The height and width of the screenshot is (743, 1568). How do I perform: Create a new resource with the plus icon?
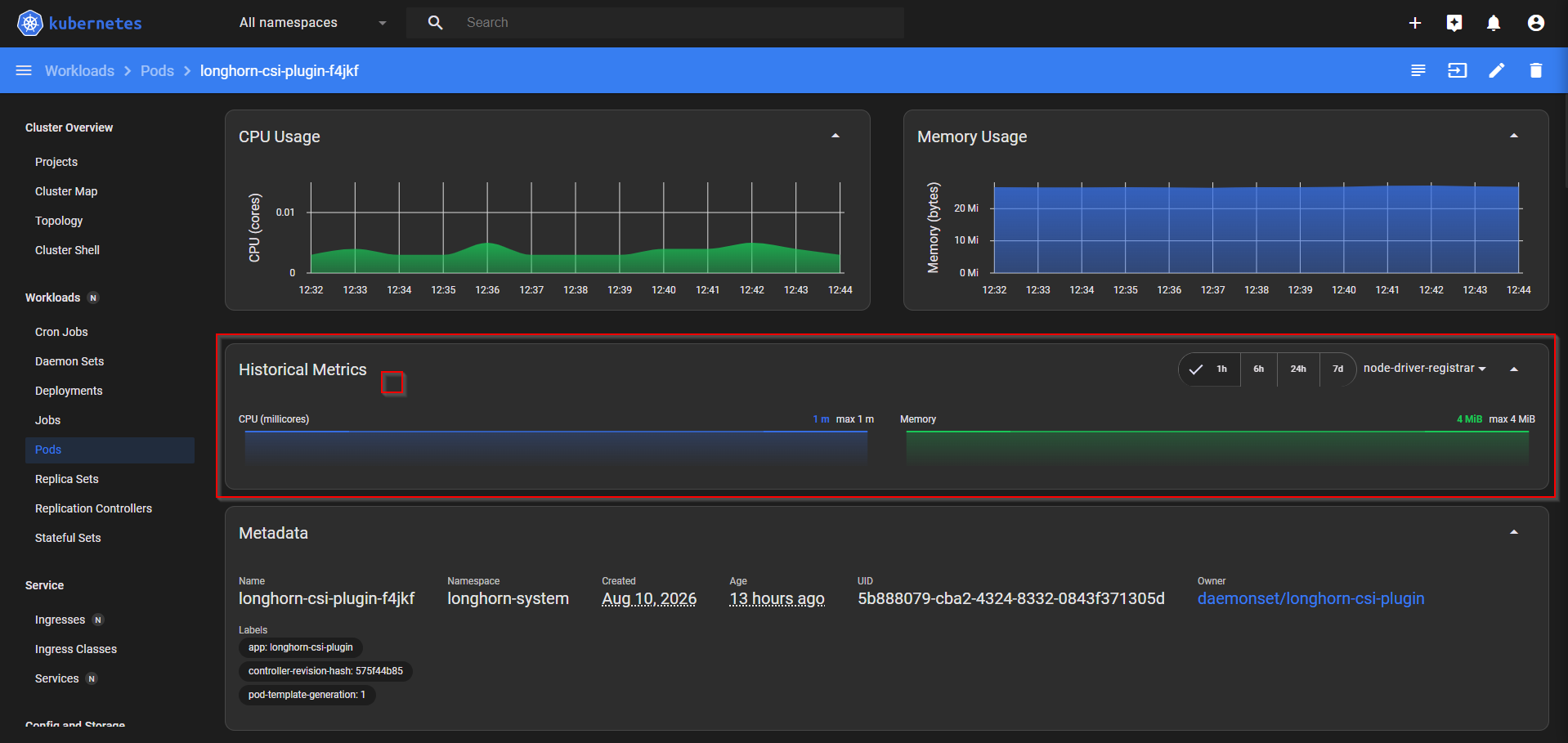point(1415,23)
